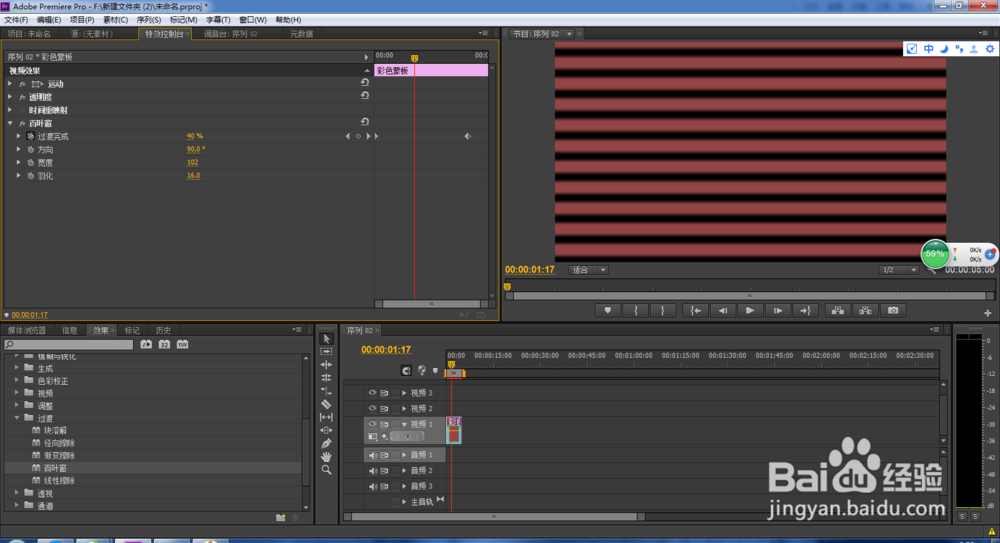Image resolution: width=1000 pixels, height=543 pixels.
Task: Select the Rolling Edit tool
Action: coord(327,378)
